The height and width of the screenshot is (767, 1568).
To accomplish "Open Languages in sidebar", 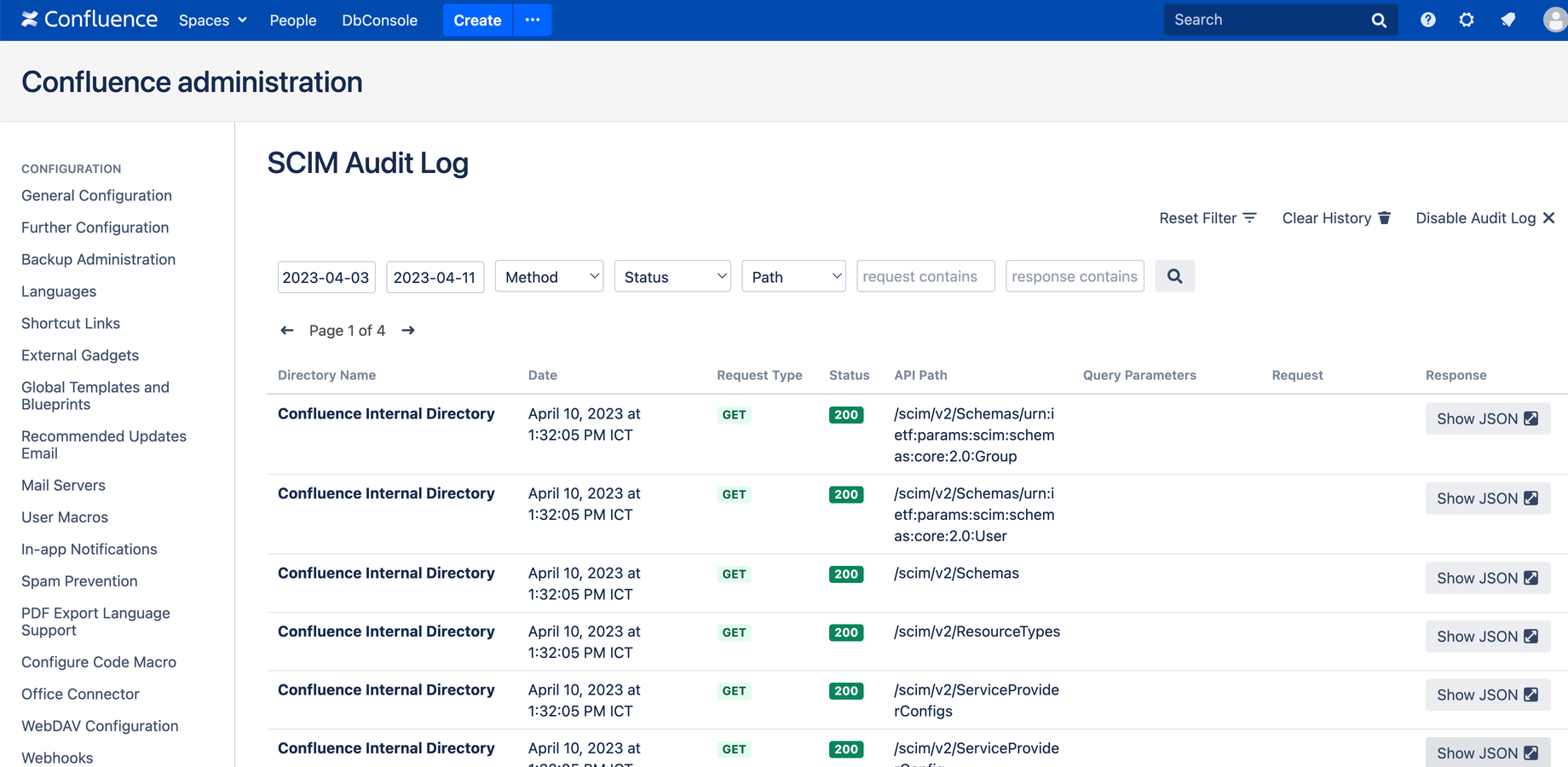I will click(x=59, y=291).
